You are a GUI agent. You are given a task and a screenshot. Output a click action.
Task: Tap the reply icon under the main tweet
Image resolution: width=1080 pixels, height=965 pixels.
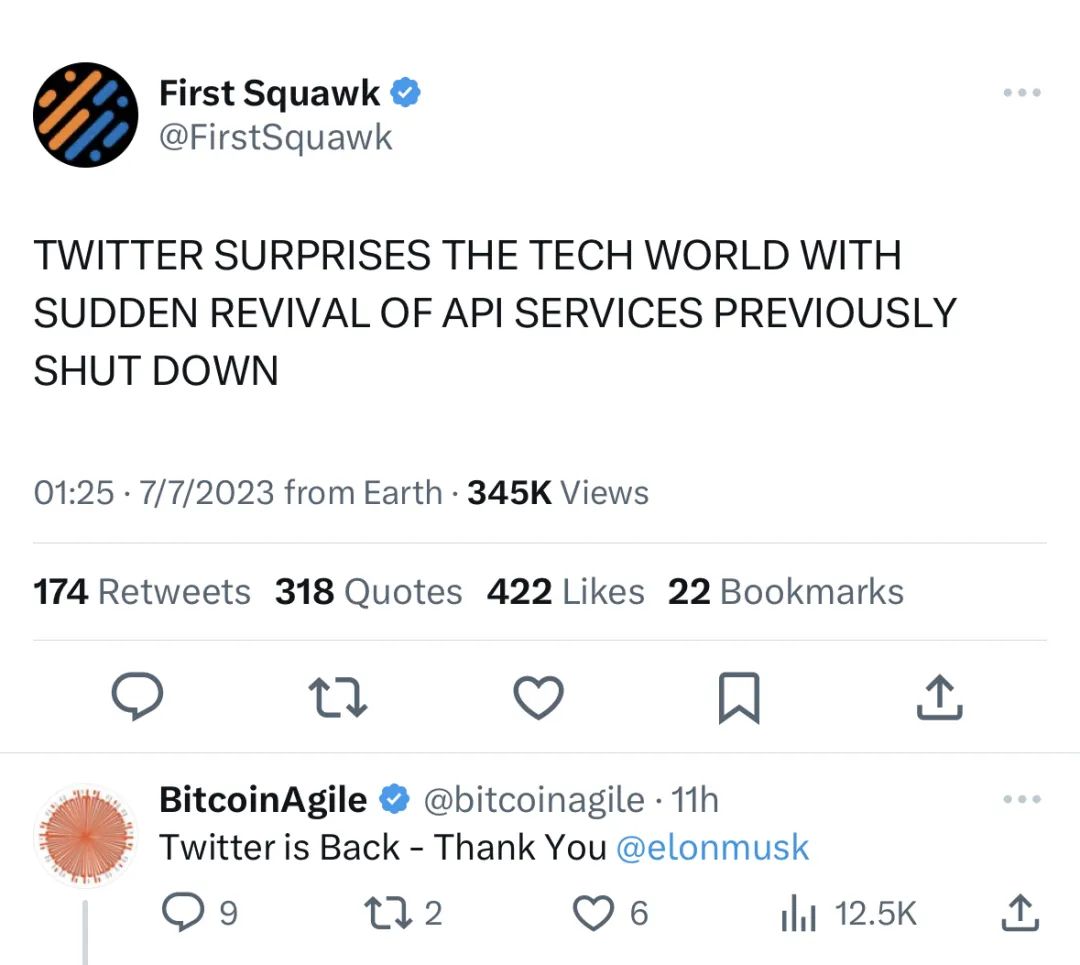click(136, 697)
